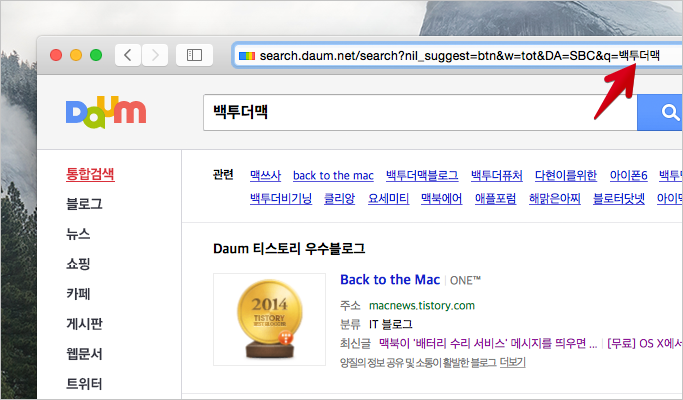
Task: Open related search 백투더맥블로그
Action: click(422, 175)
